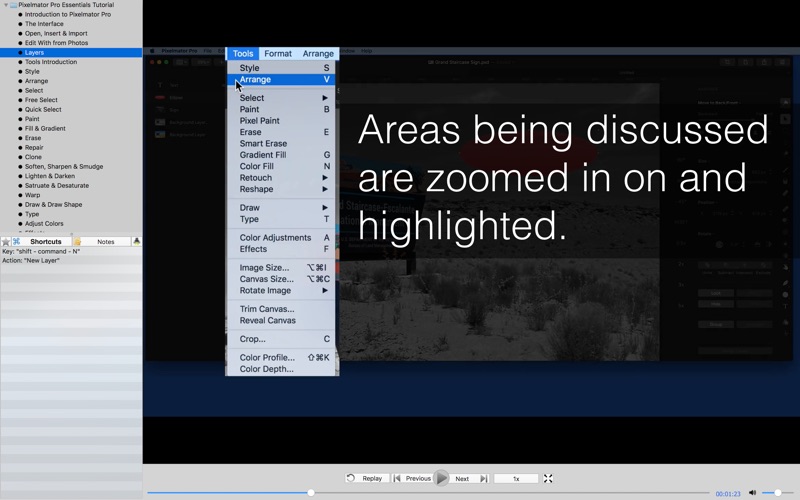
Task: Click the Tools menu in the video's menu bar
Action: [x=243, y=54]
